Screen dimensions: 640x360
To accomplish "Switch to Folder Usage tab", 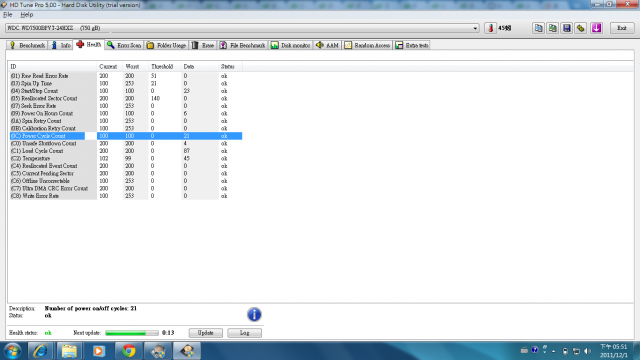I will click(166, 45).
